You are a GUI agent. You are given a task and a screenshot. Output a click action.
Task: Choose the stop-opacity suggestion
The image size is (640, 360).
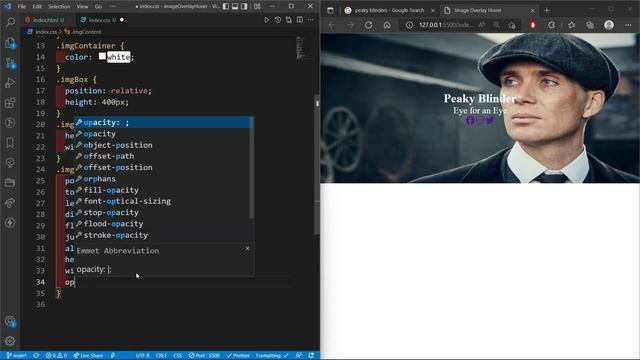(164, 213)
